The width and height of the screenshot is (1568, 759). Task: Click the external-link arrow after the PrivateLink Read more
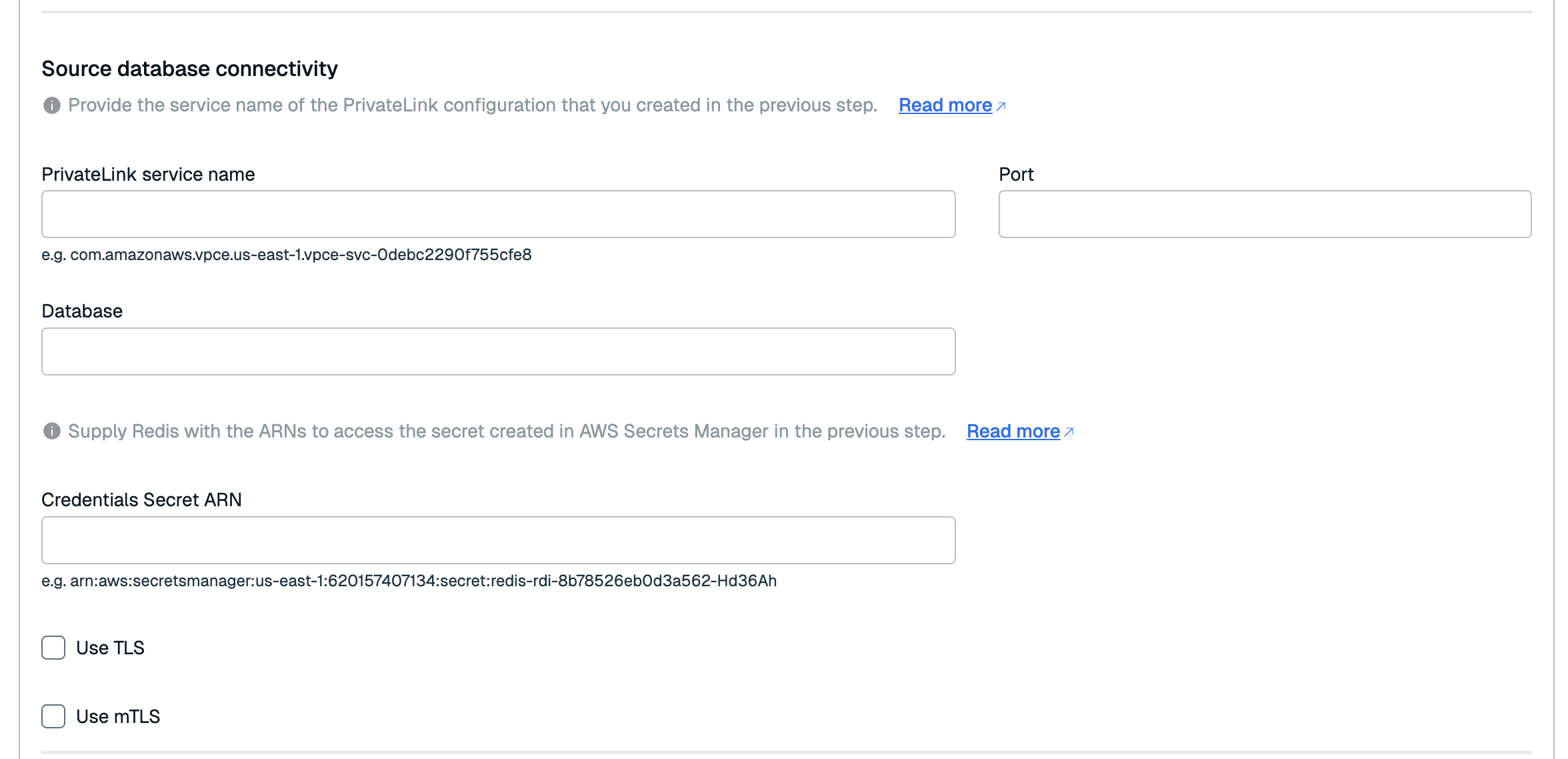(1001, 106)
